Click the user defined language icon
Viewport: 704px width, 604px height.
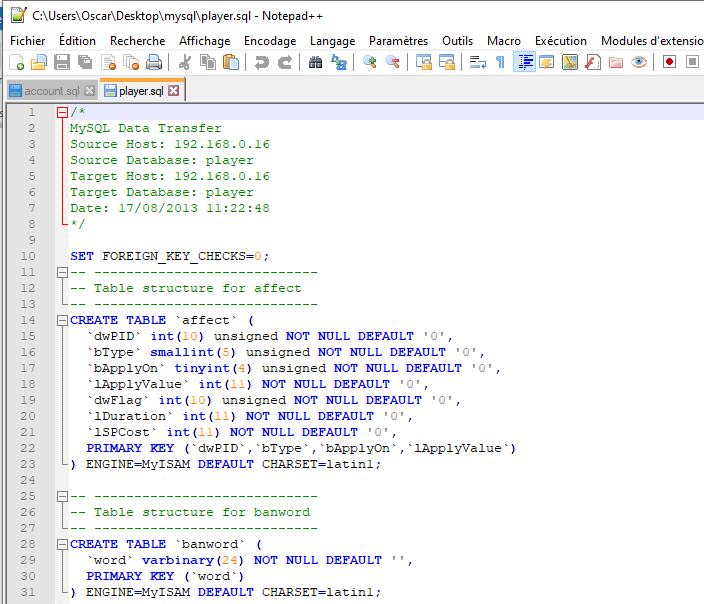point(547,62)
